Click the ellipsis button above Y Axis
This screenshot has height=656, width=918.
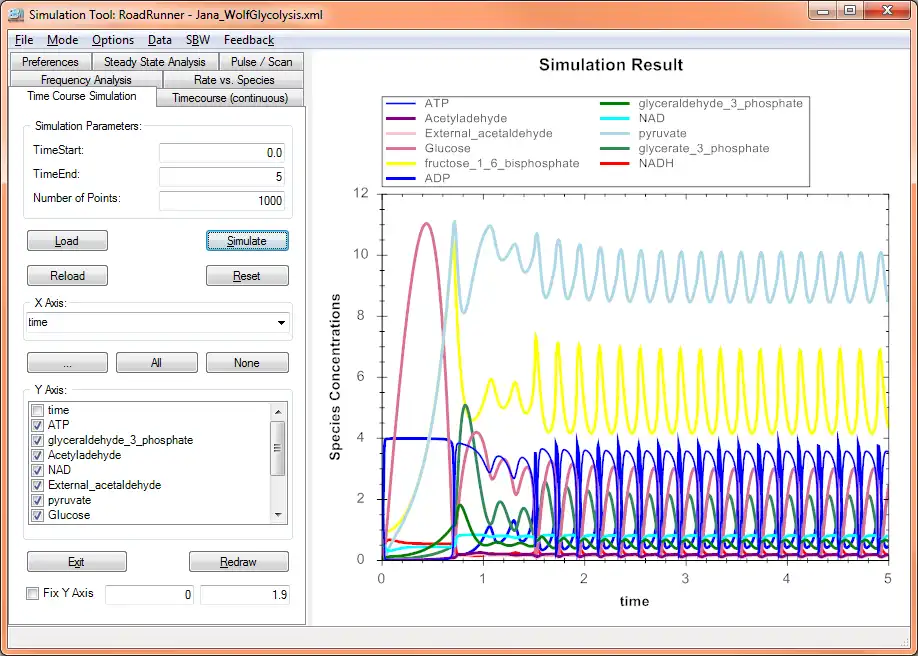[x=67, y=363]
